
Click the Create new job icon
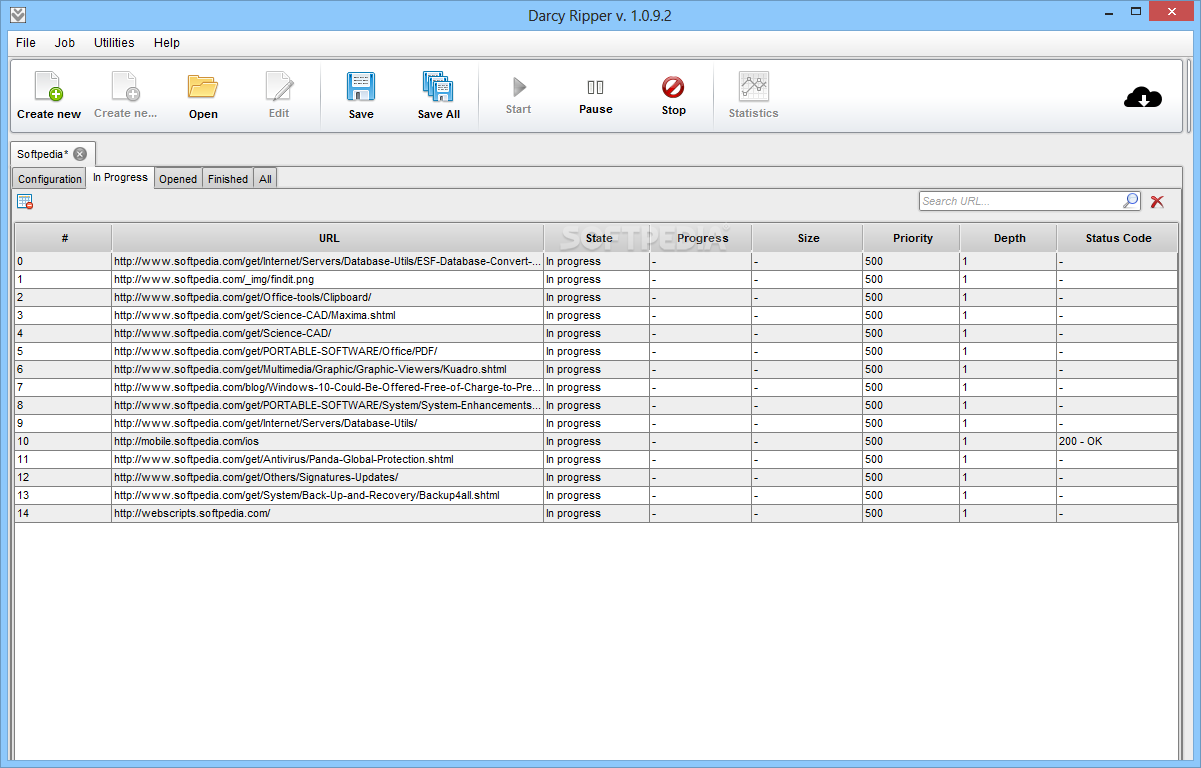point(49,87)
